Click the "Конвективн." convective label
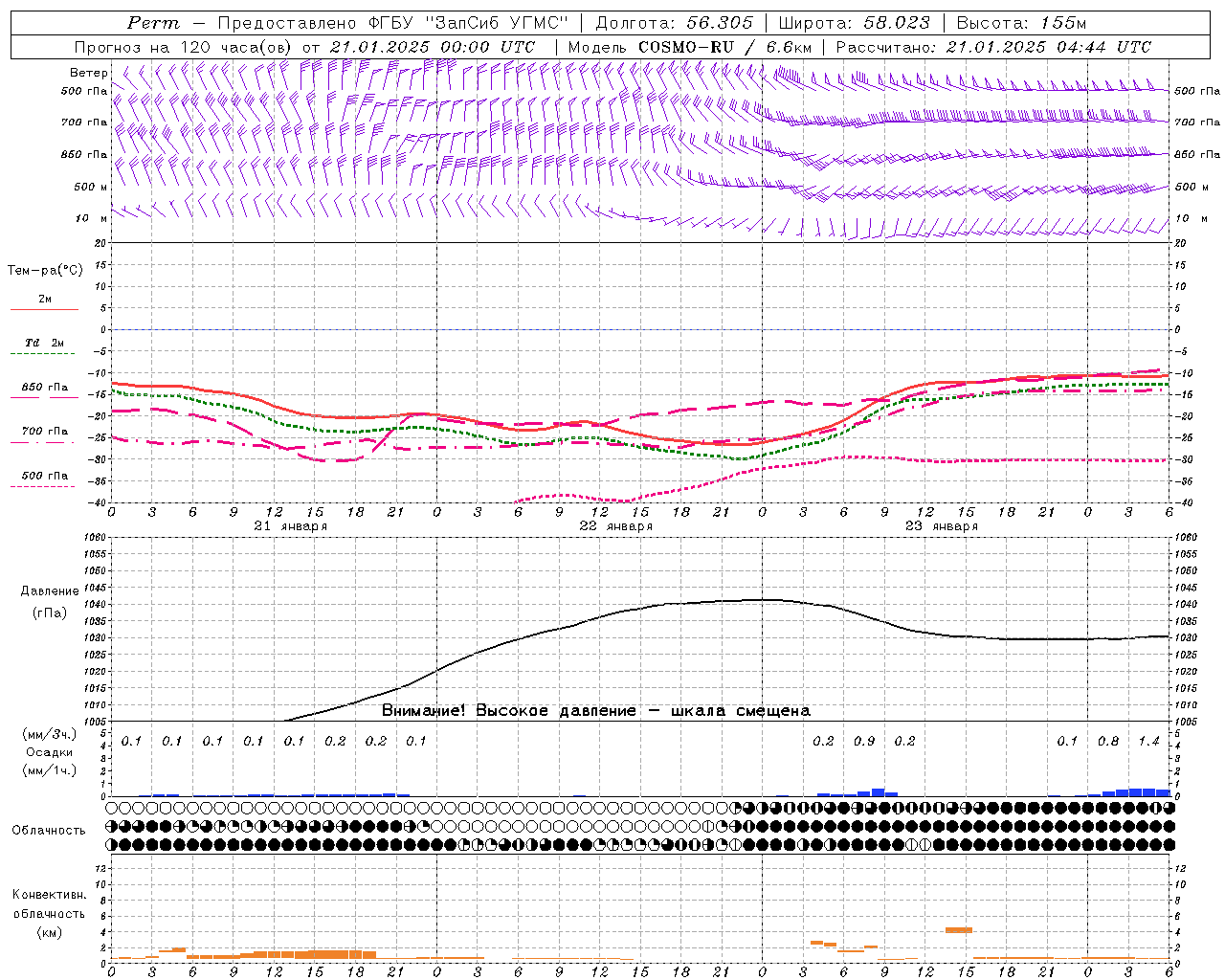The height and width of the screenshot is (980, 1225). coord(49,895)
